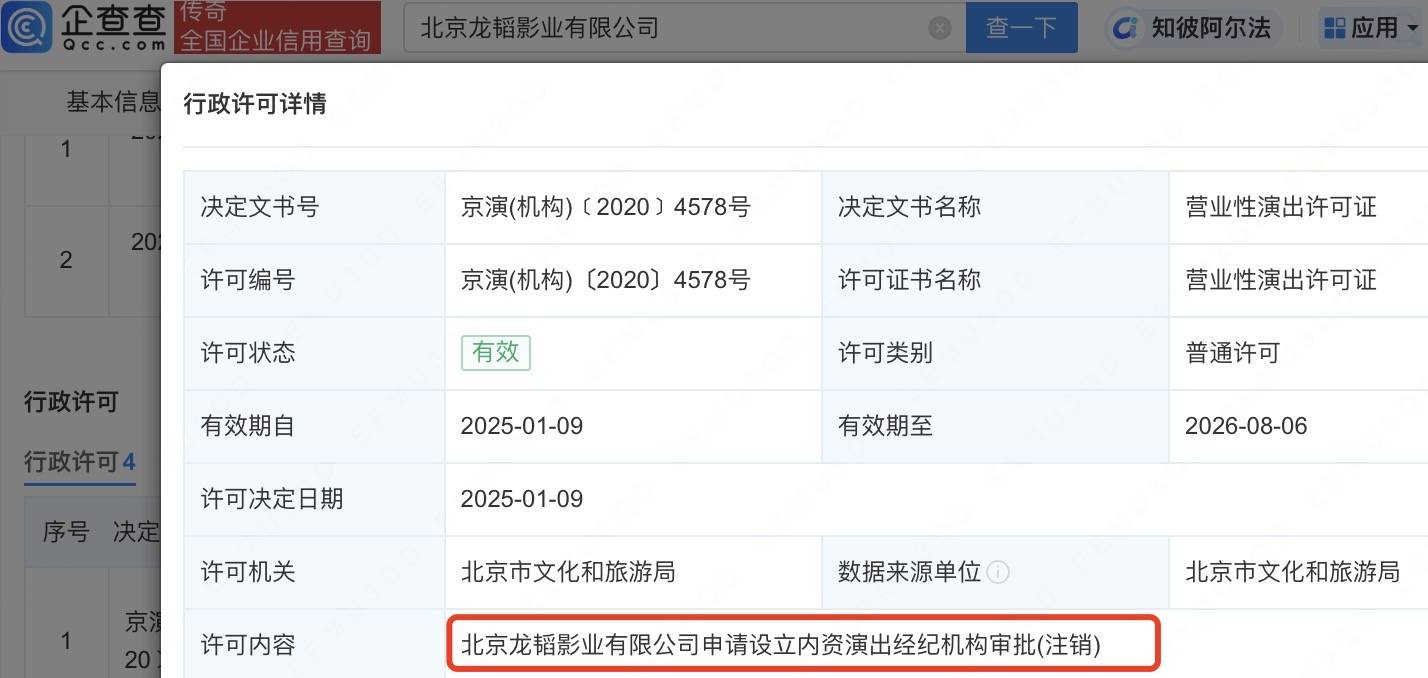
Task: Click the 序号 column header
Action: 66,531
